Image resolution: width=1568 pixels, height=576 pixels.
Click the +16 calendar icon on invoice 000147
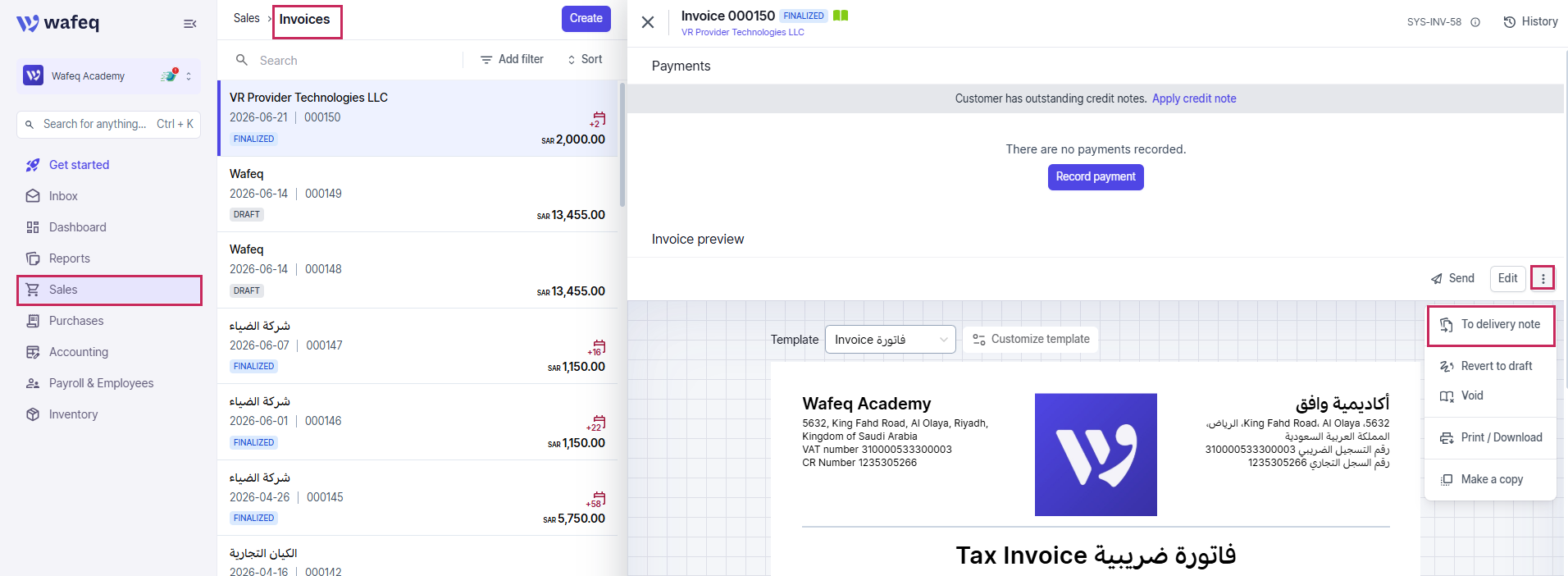(597, 348)
